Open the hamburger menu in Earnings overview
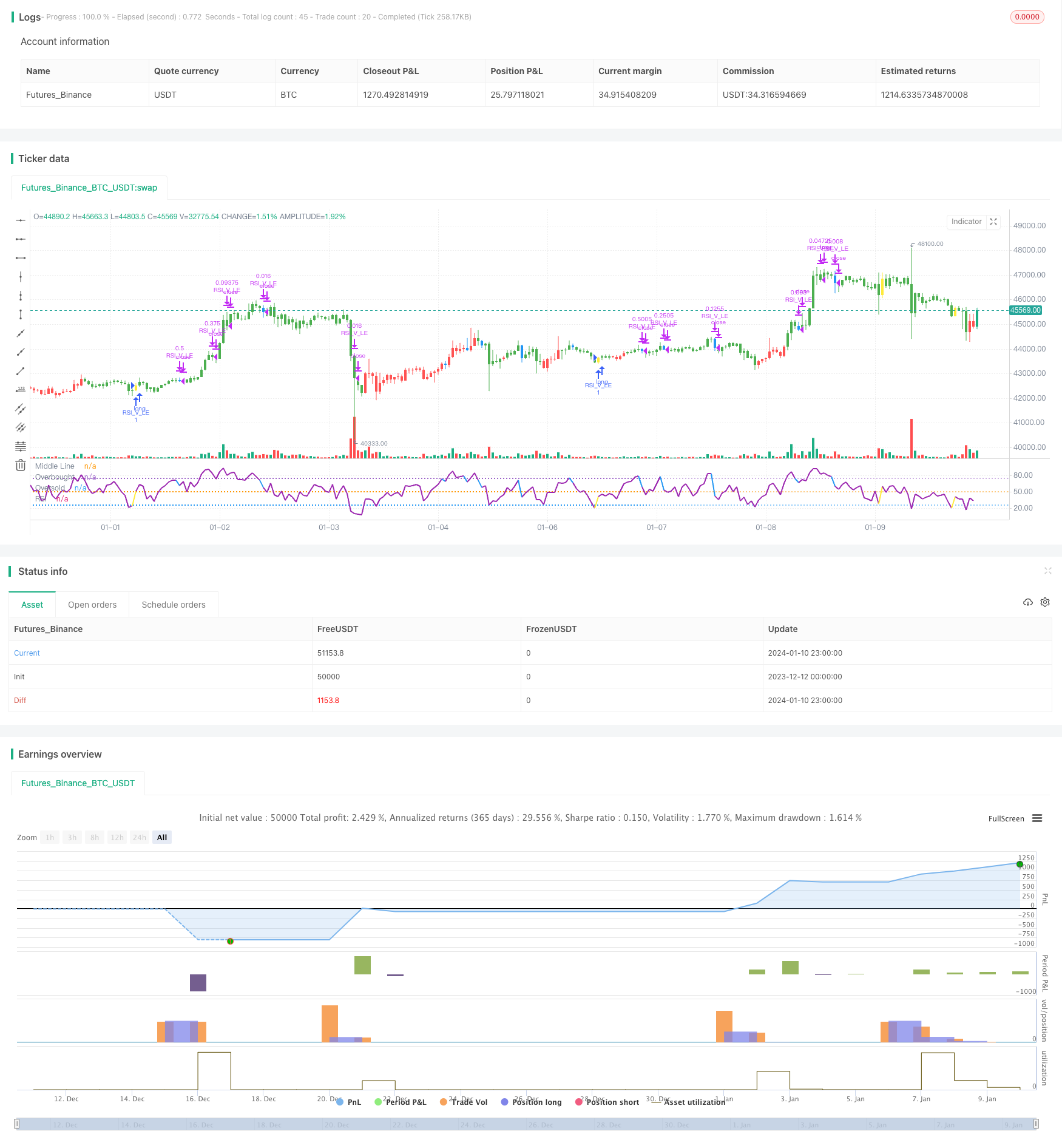This screenshot has height=1148, width=1062. coord(1037,818)
